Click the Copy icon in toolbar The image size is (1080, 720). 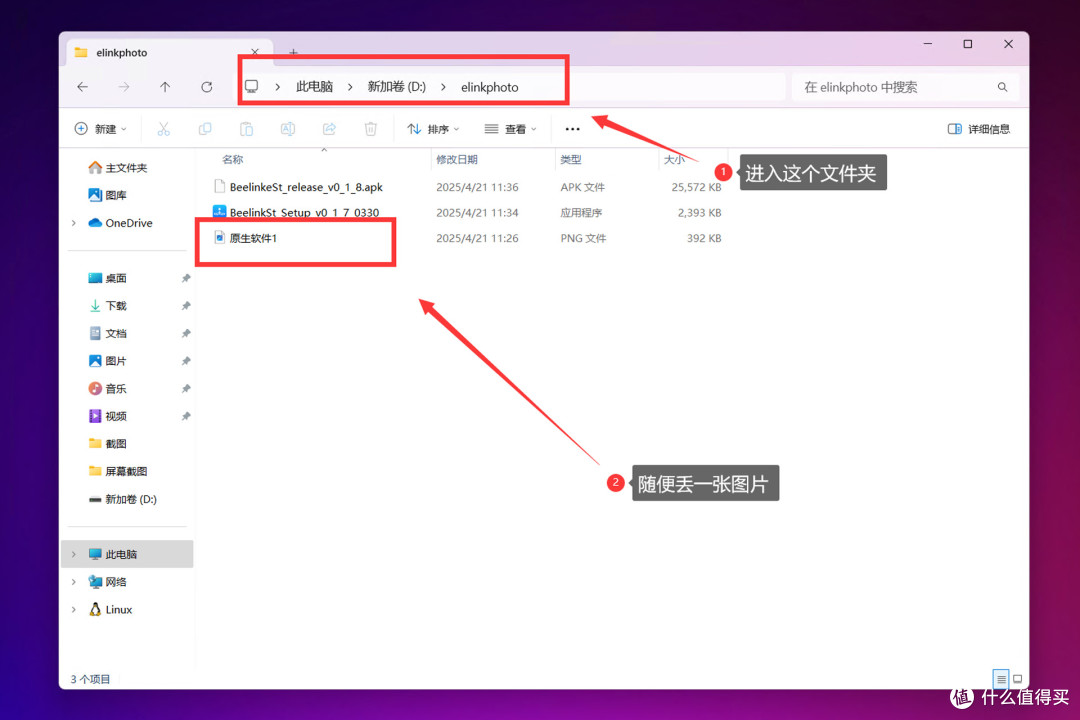(x=205, y=129)
